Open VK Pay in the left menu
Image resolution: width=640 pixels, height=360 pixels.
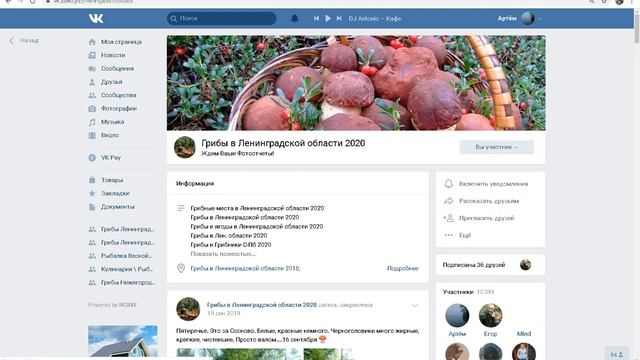coord(111,158)
